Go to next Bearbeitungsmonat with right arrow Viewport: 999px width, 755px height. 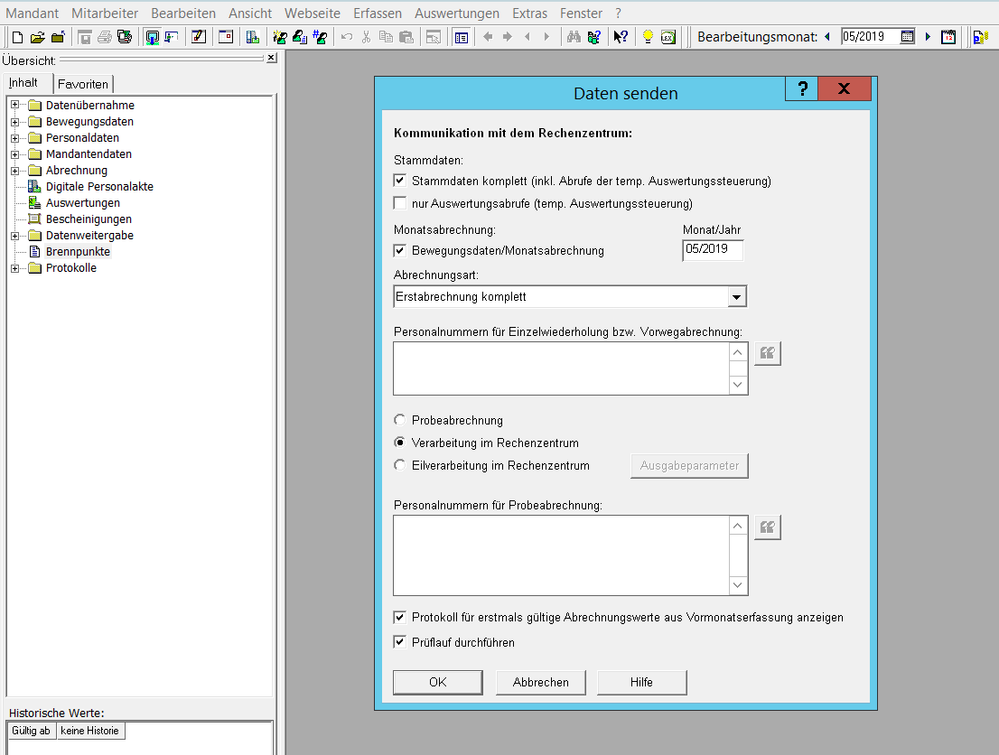(928, 37)
